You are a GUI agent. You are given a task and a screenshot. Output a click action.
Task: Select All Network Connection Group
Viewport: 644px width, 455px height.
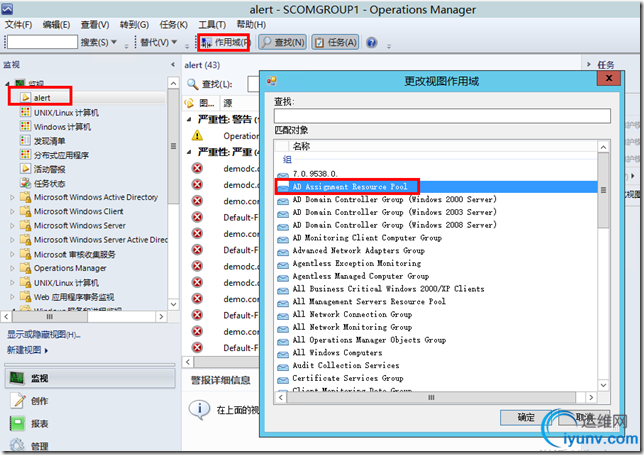click(x=352, y=314)
